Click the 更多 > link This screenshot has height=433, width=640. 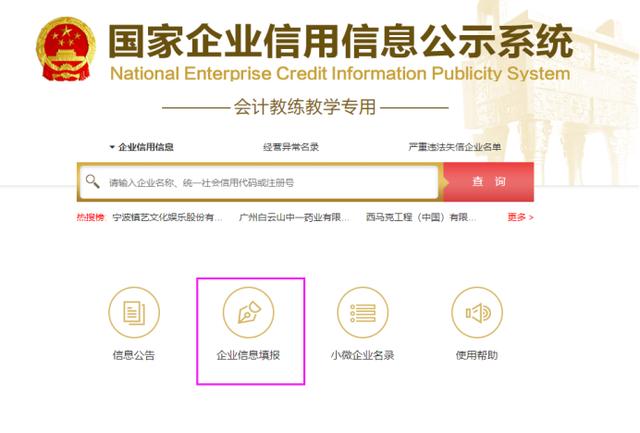click(x=520, y=217)
